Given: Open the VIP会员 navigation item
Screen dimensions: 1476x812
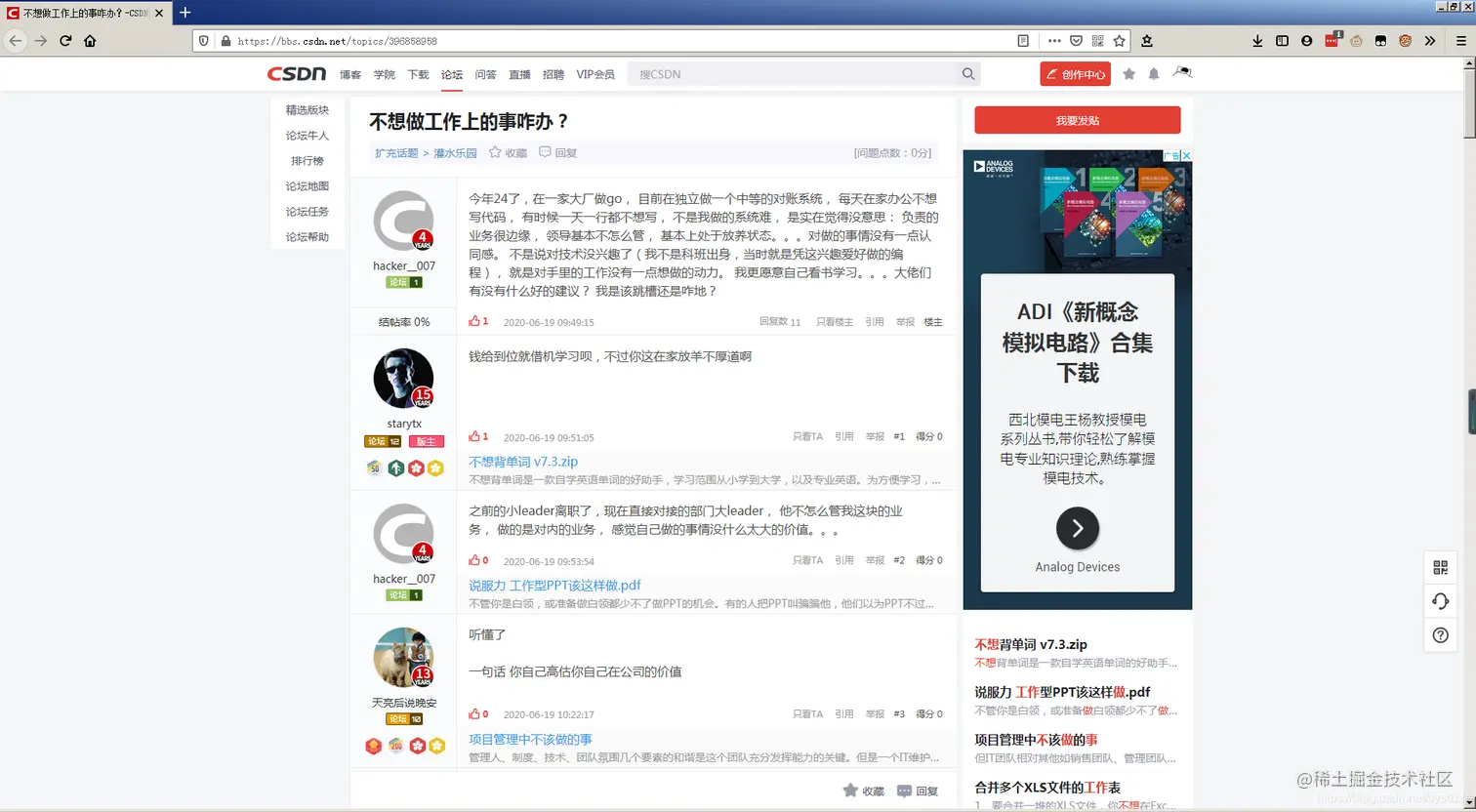Looking at the screenshot, I should (x=595, y=75).
